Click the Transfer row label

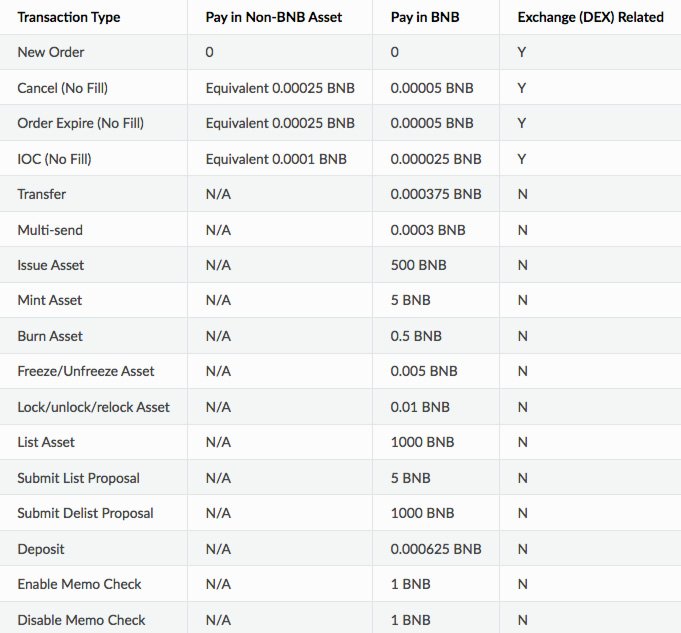(x=42, y=194)
